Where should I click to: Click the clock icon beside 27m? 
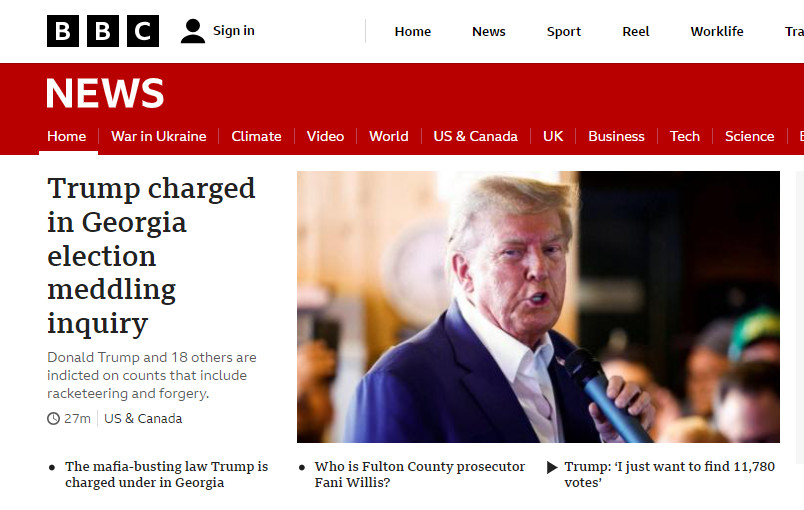(x=53, y=419)
